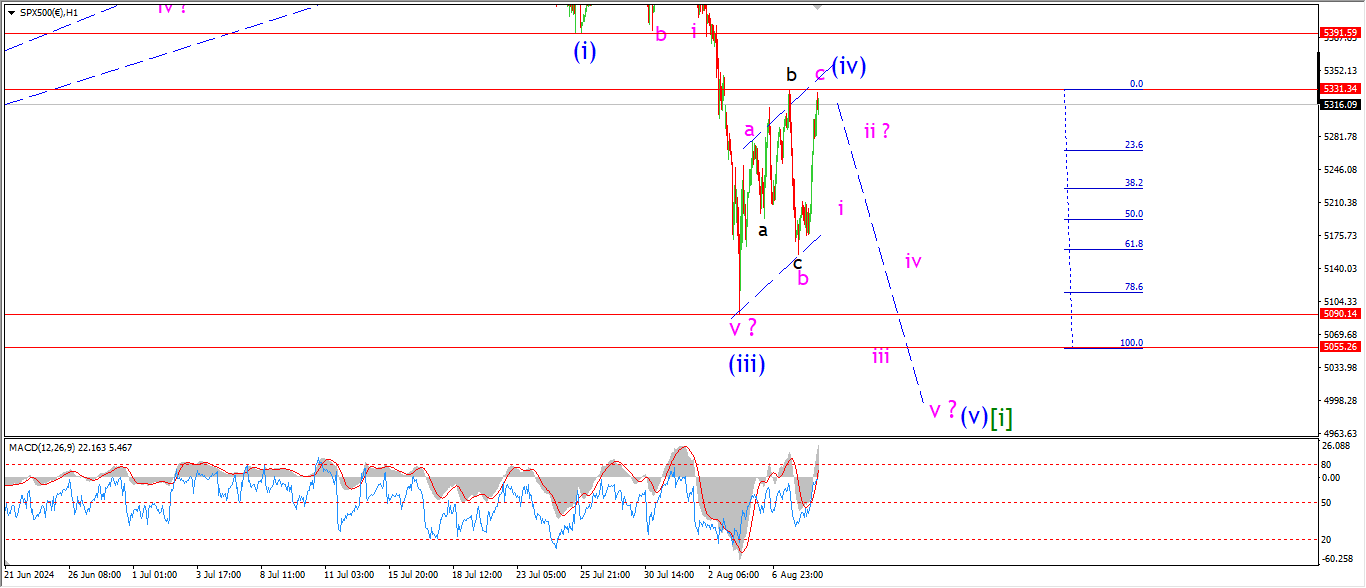
Task: Click the '21 Jun 2024' date on time axis
Action: point(28,576)
